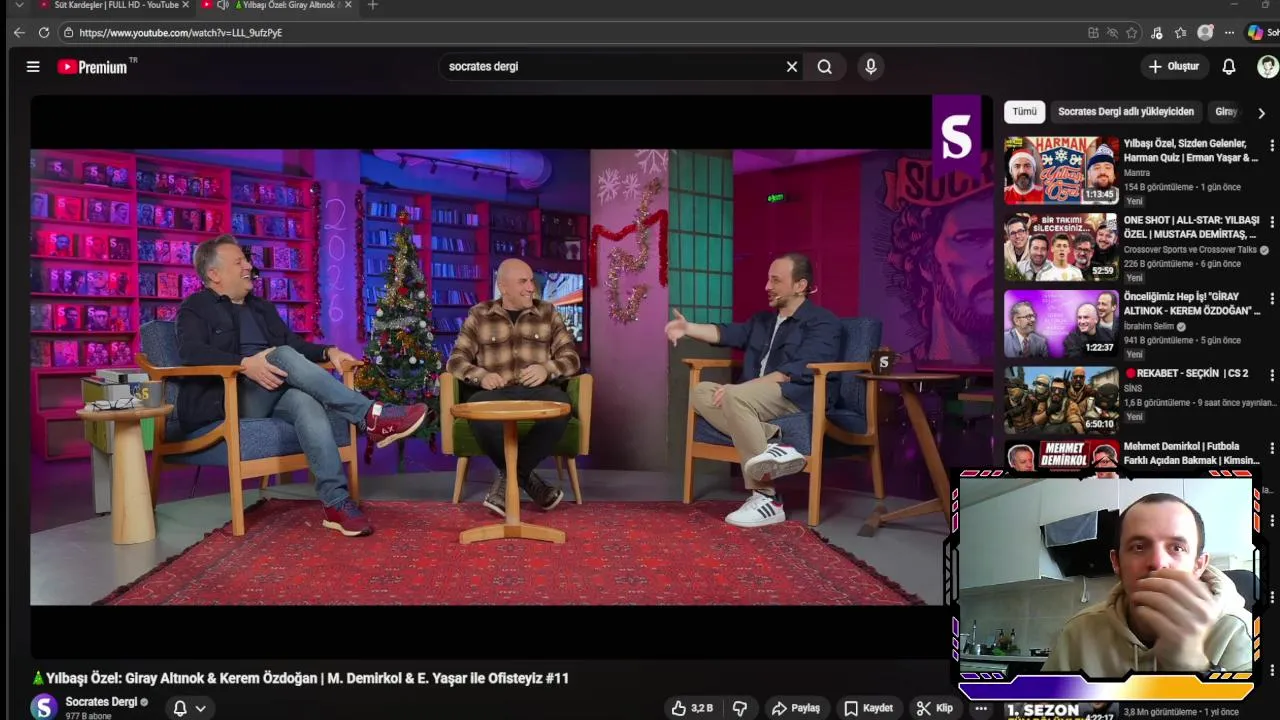Open Mehmet Demirkol Futbola Farklı Açıdan title
Image resolution: width=1280 pixels, height=720 pixels.
[x=1191, y=453]
